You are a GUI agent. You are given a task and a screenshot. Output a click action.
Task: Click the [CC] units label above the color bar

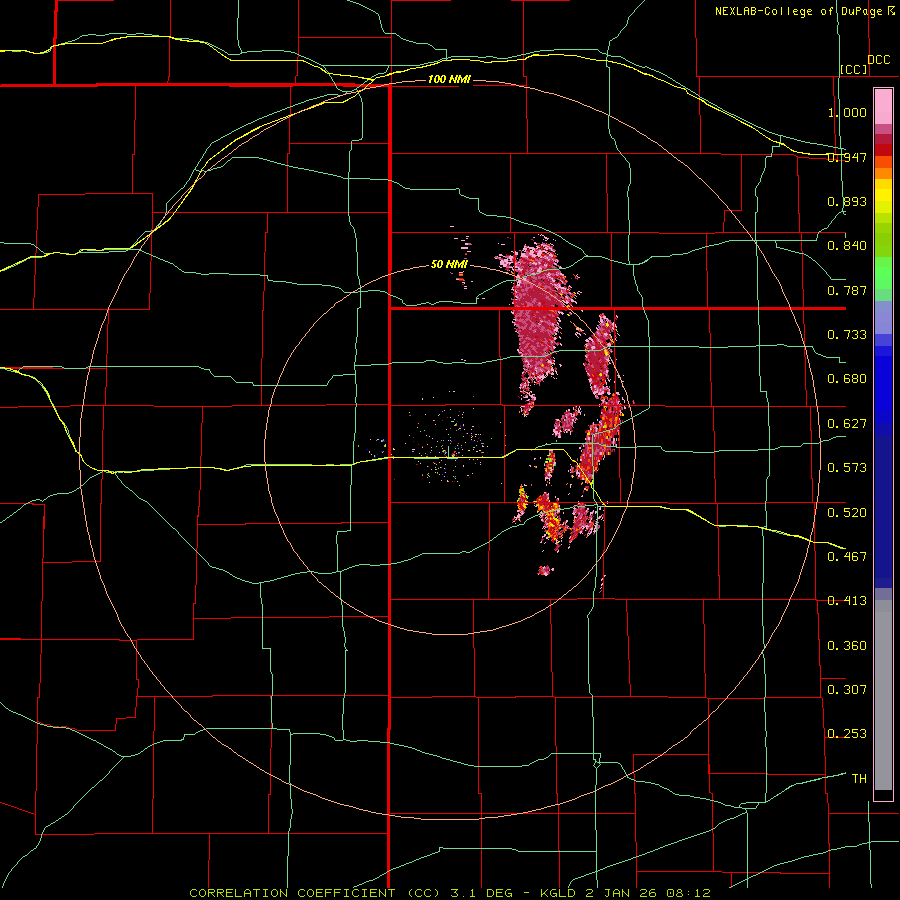pyautogui.click(x=854, y=69)
